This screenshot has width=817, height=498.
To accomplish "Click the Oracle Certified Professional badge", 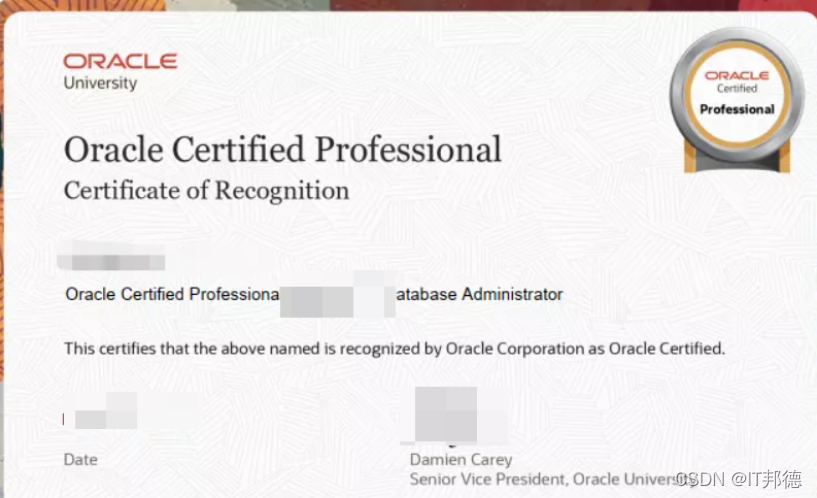I will pyautogui.click(x=737, y=101).
